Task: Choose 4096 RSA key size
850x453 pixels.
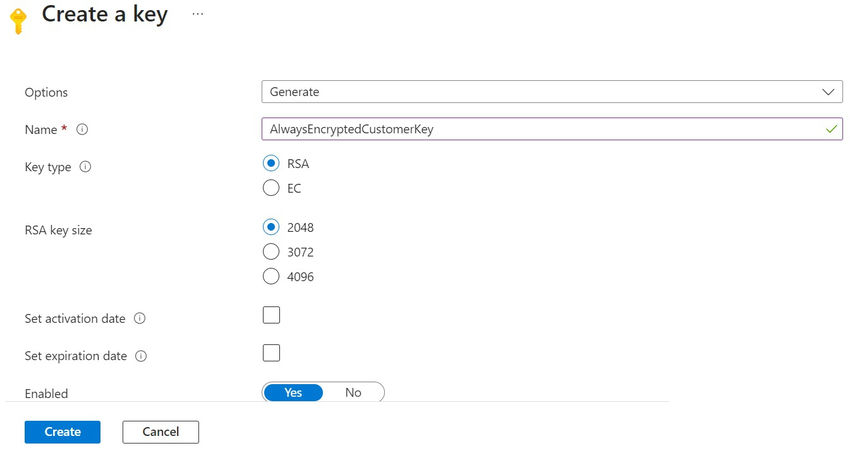Action: 271,276
